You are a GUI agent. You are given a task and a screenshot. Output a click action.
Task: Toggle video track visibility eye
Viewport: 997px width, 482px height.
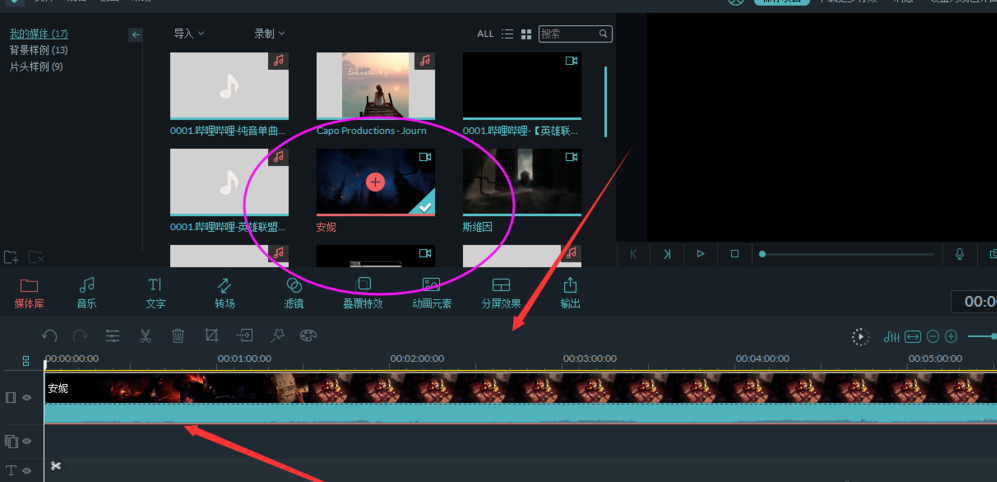(x=27, y=397)
